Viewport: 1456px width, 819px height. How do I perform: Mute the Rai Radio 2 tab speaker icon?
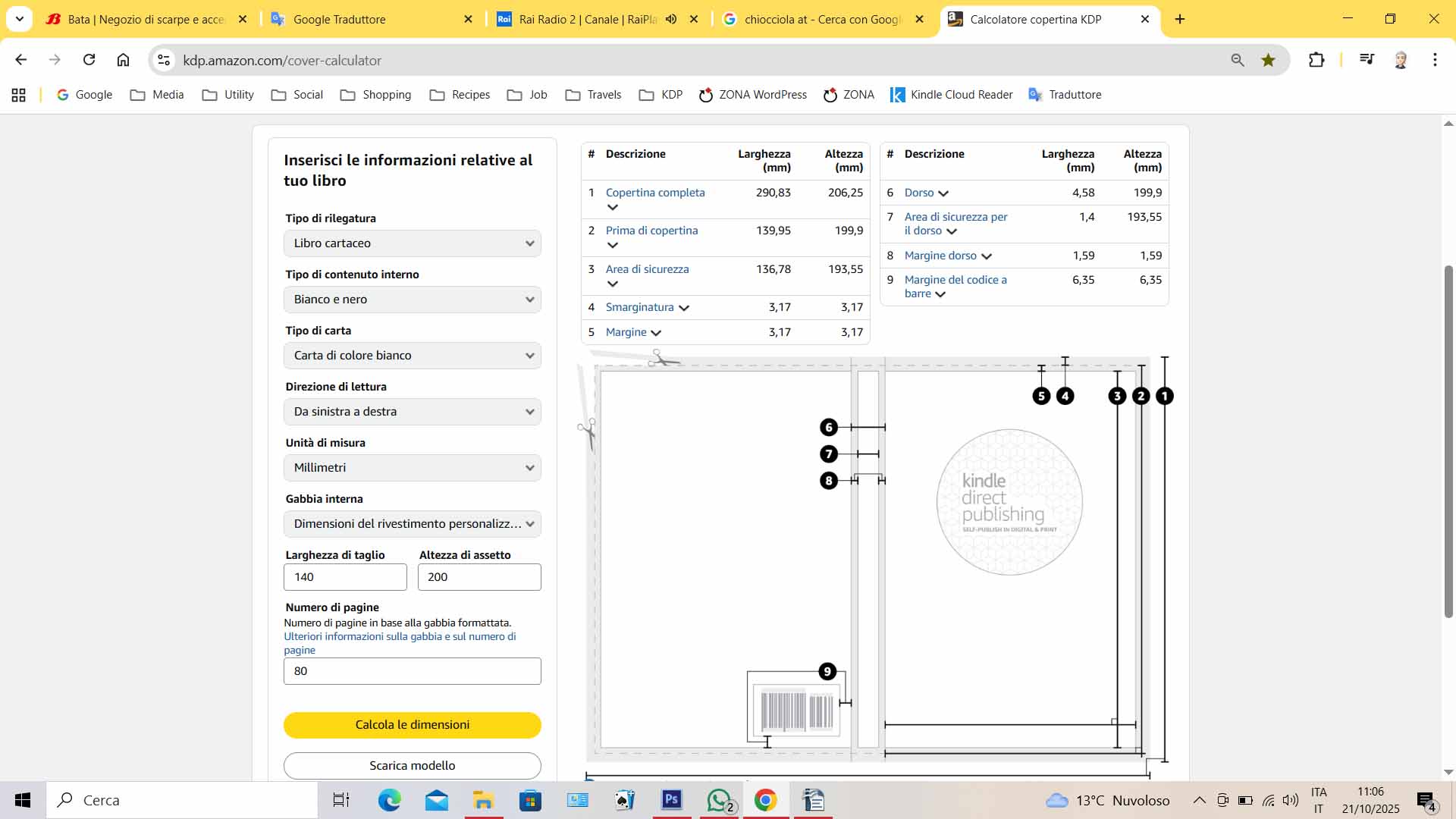pos(671,19)
